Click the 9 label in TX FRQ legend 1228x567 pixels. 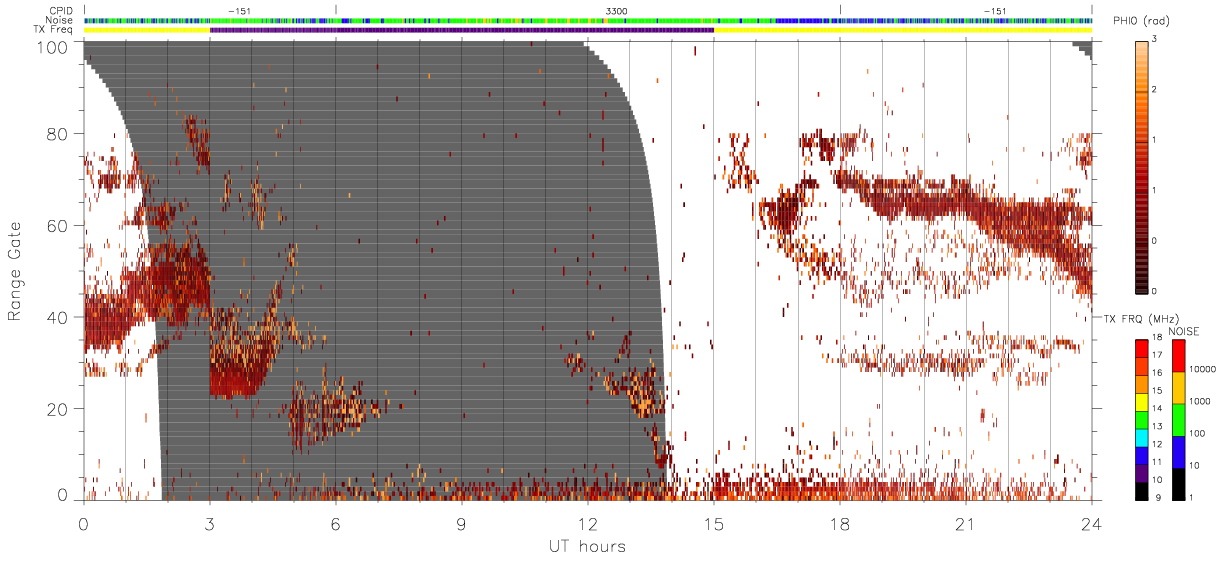point(1157,497)
